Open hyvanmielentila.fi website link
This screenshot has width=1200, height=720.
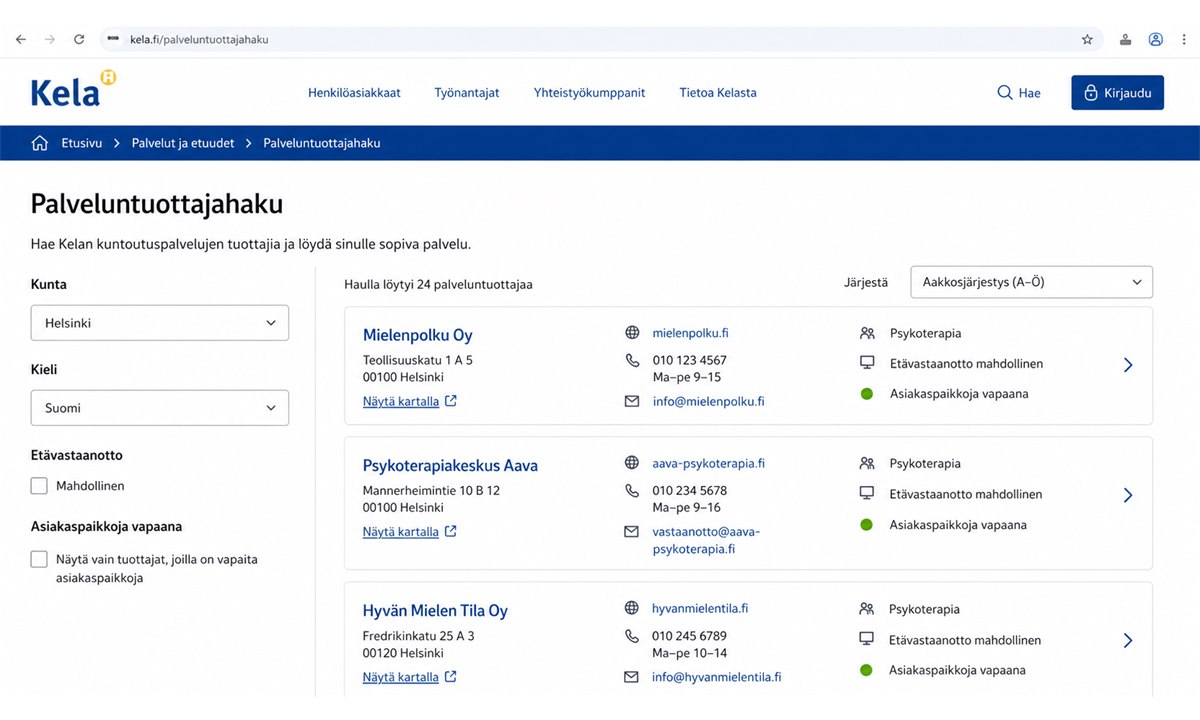(x=700, y=608)
